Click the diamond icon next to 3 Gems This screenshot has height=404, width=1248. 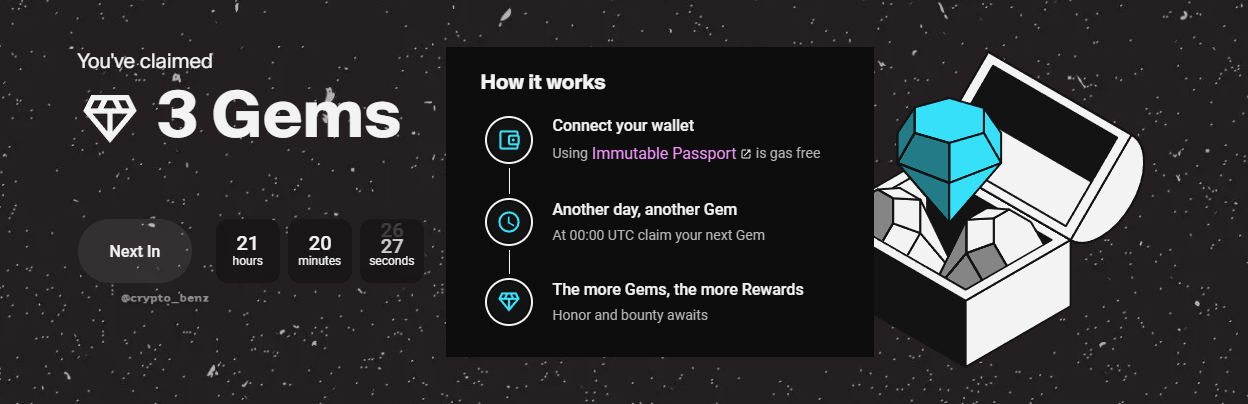pyautogui.click(x=110, y=119)
